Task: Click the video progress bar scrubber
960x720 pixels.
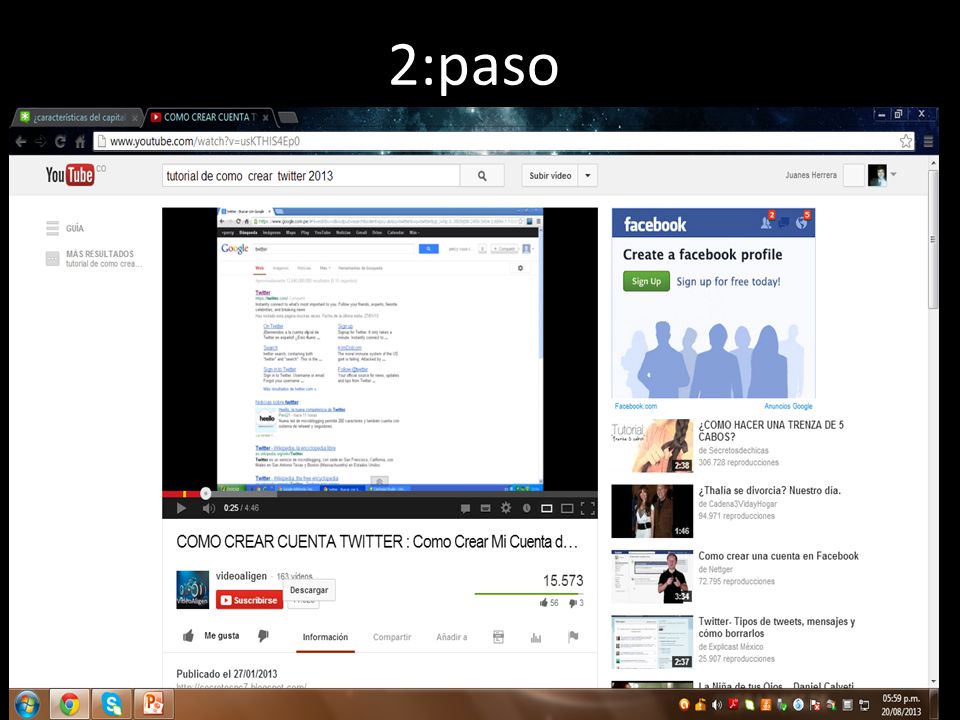Action: (x=206, y=493)
